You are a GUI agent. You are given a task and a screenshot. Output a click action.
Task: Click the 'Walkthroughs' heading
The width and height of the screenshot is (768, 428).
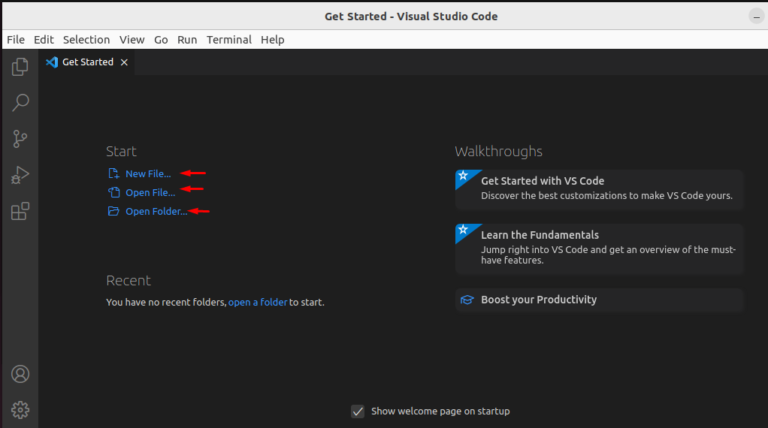498,151
